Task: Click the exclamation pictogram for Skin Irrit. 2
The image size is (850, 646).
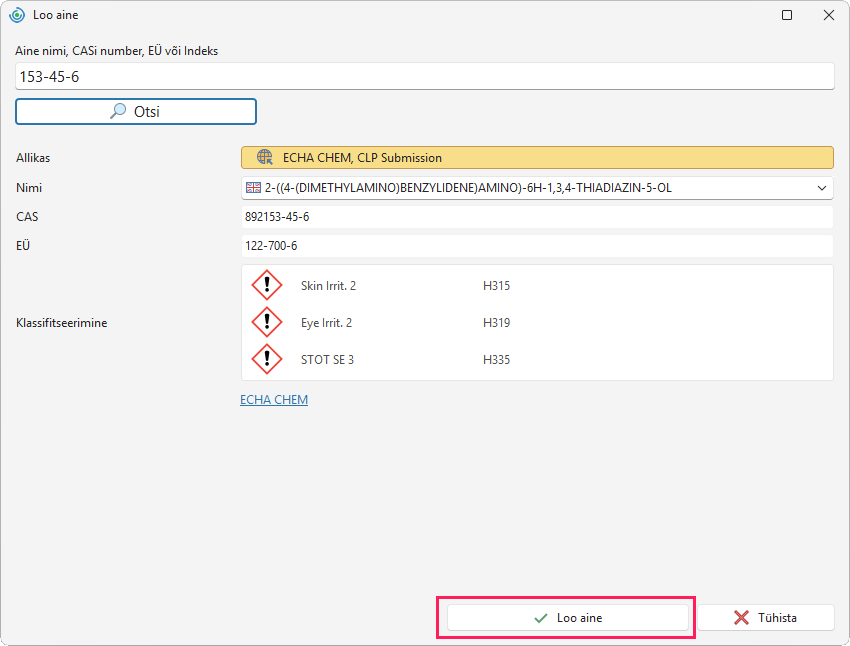Action: 267,285
